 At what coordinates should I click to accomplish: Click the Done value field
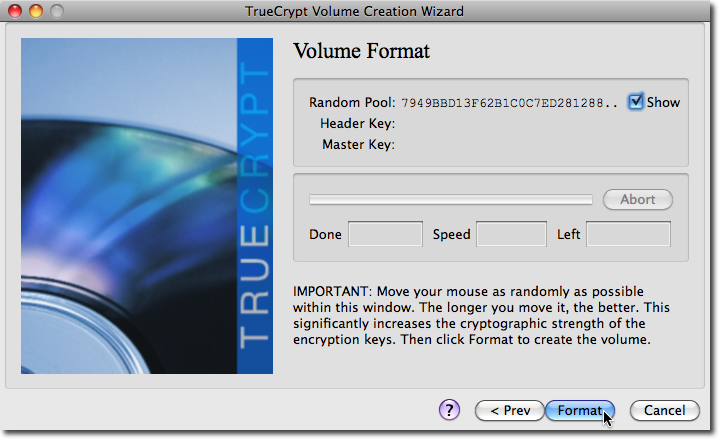pyautogui.click(x=385, y=234)
